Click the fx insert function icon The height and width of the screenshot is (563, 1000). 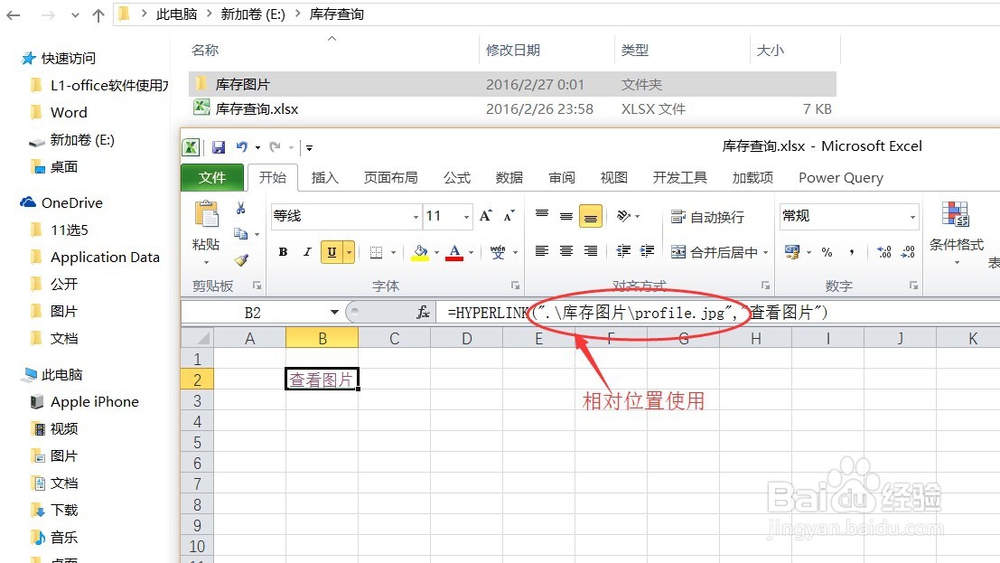point(422,312)
